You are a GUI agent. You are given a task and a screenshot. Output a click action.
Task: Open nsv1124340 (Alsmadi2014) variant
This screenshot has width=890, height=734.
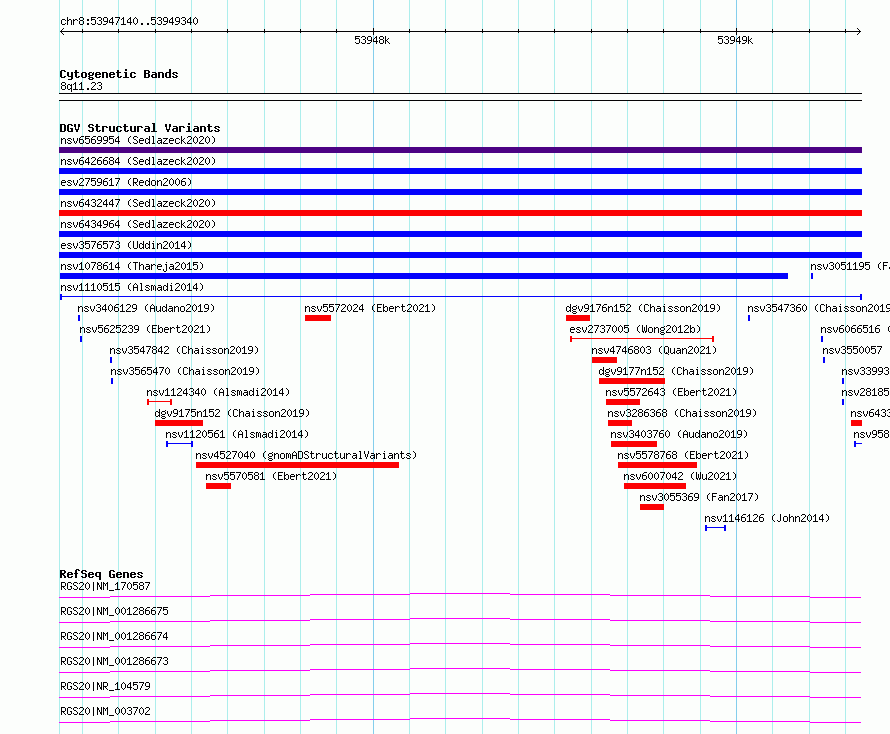point(218,392)
